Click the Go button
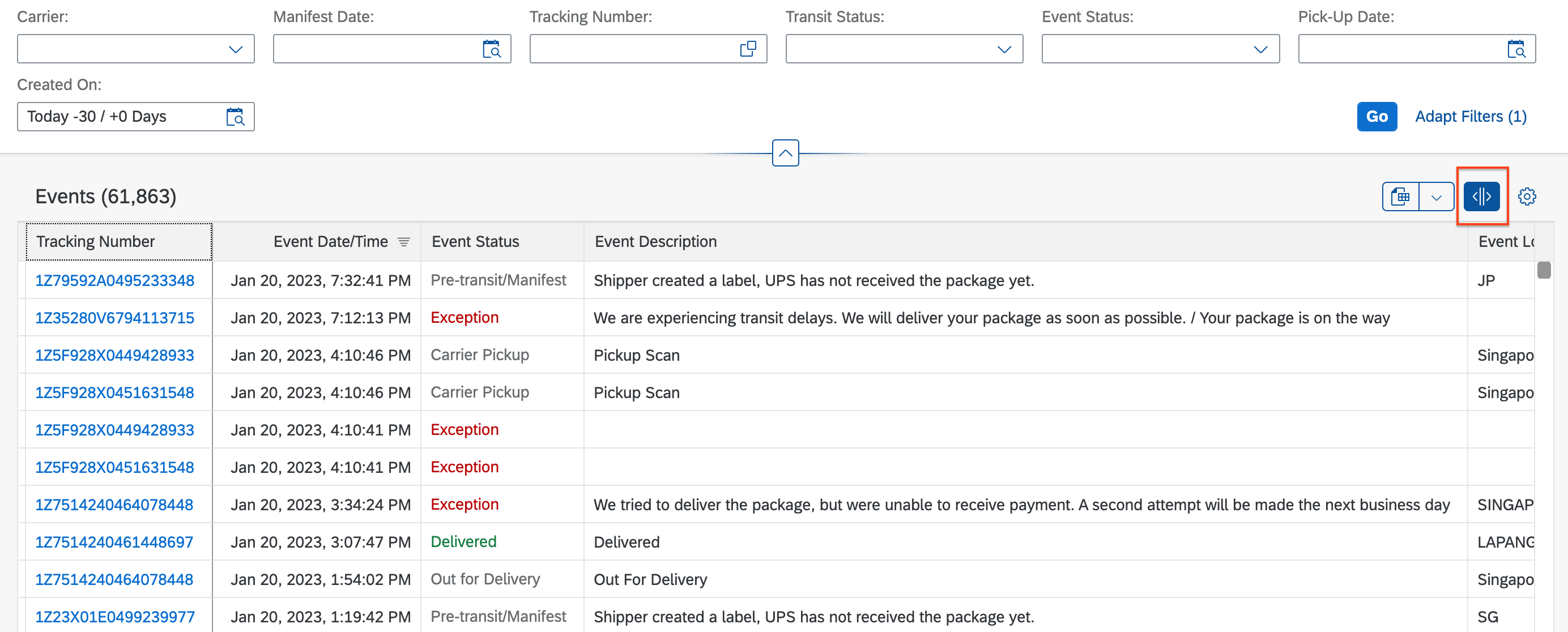This screenshot has width=1568, height=632. click(x=1377, y=117)
